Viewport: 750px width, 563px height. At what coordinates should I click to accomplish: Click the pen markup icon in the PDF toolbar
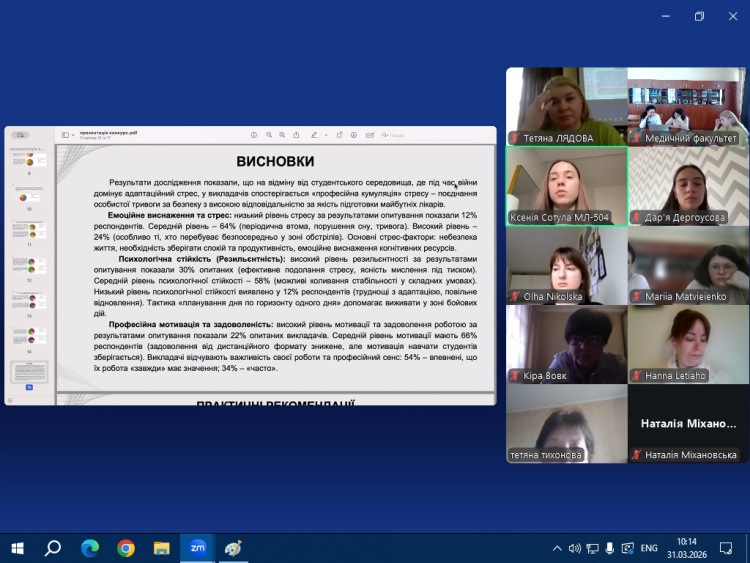tap(313, 134)
